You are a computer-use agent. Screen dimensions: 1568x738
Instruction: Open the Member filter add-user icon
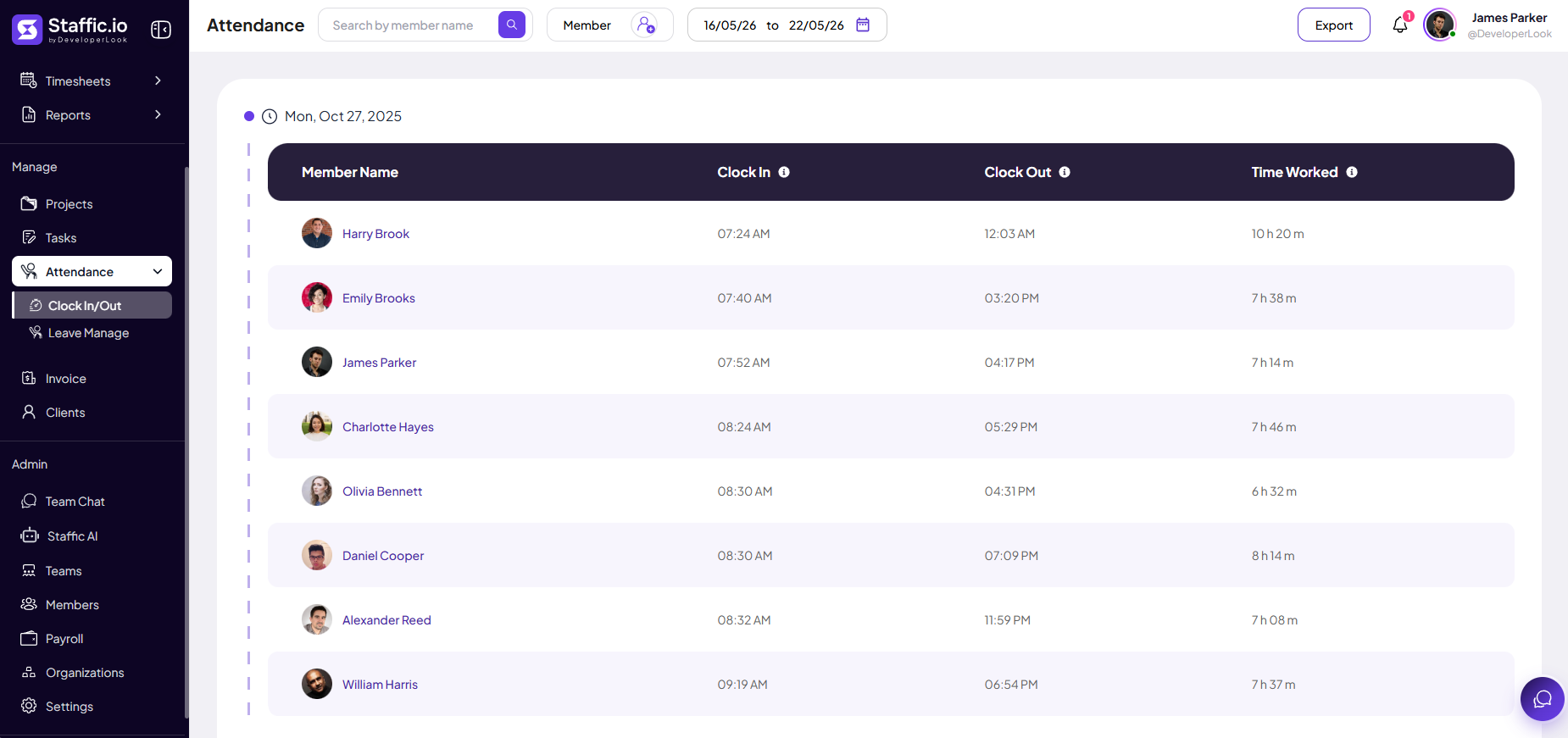[645, 25]
